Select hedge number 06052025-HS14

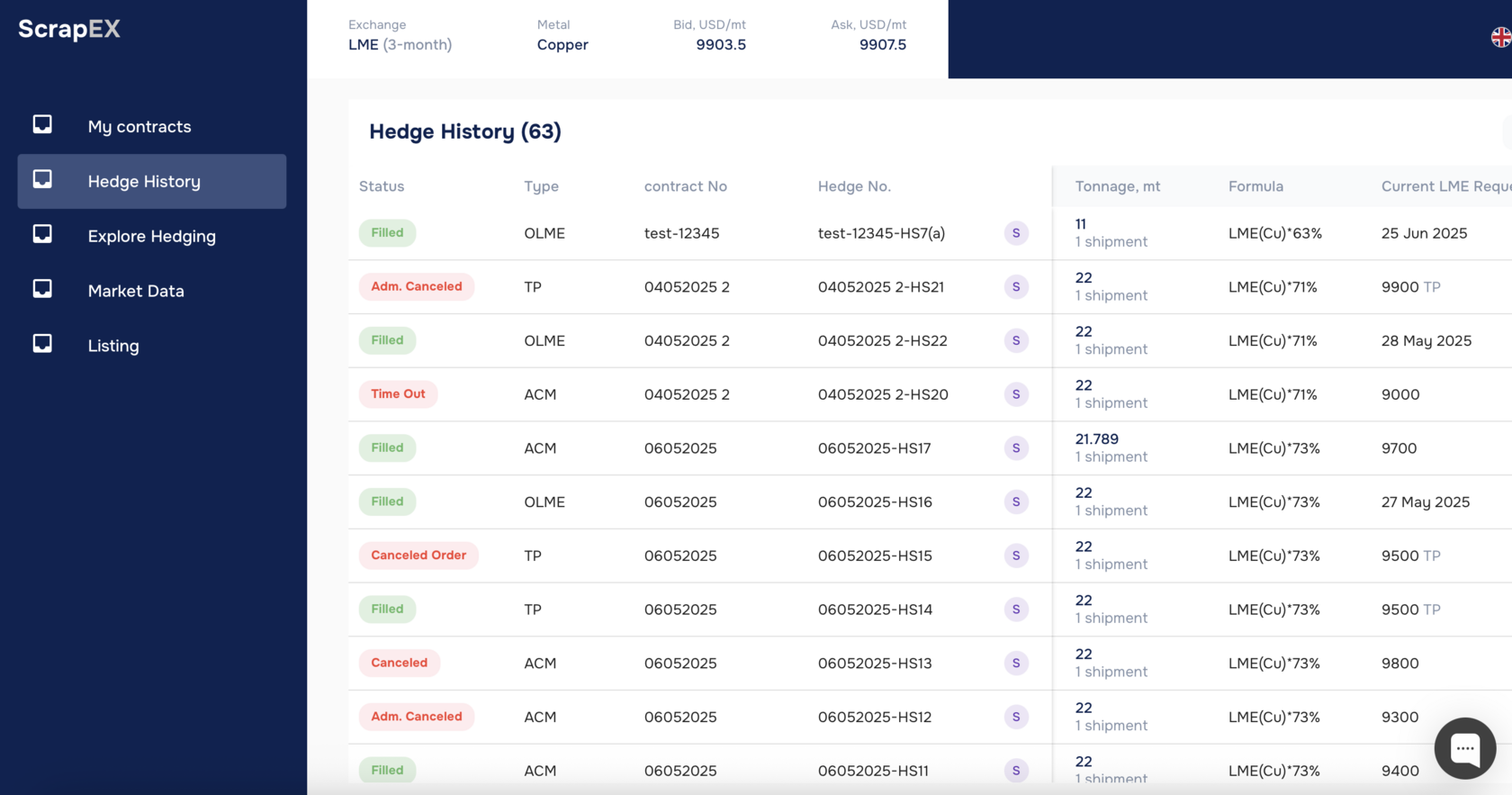point(874,610)
